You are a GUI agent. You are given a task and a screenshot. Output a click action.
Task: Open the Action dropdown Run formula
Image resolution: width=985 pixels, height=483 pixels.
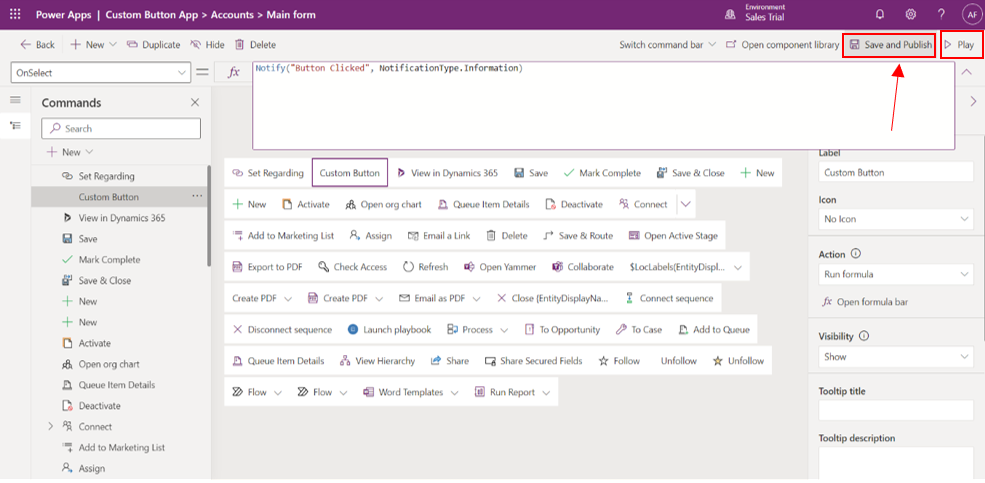pos(896,274)
